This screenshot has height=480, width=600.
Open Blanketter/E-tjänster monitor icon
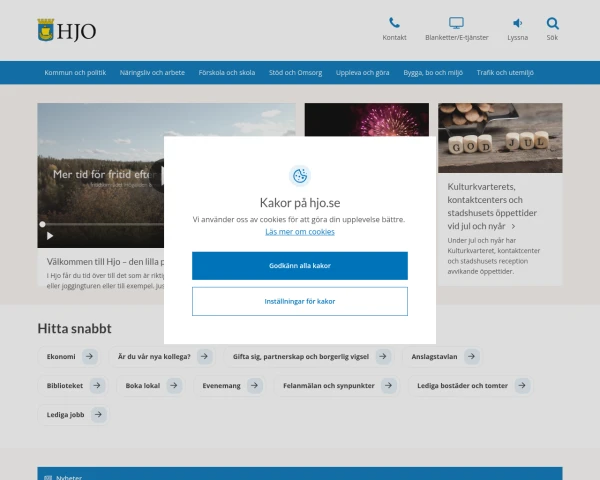tap(456, 23)
